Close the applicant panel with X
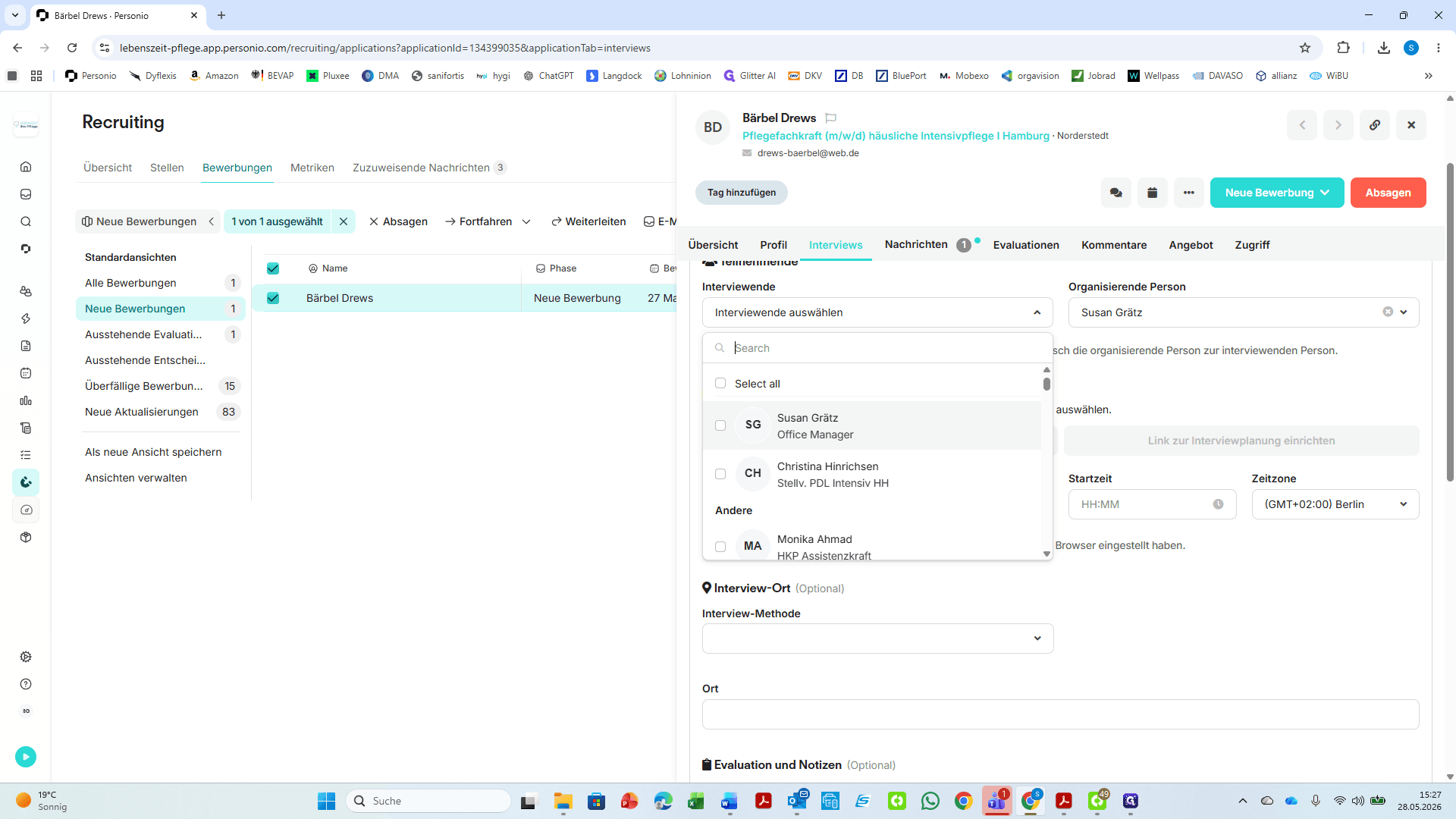This screenshot has height=819, width=1456. click(x=1411, y=125)
